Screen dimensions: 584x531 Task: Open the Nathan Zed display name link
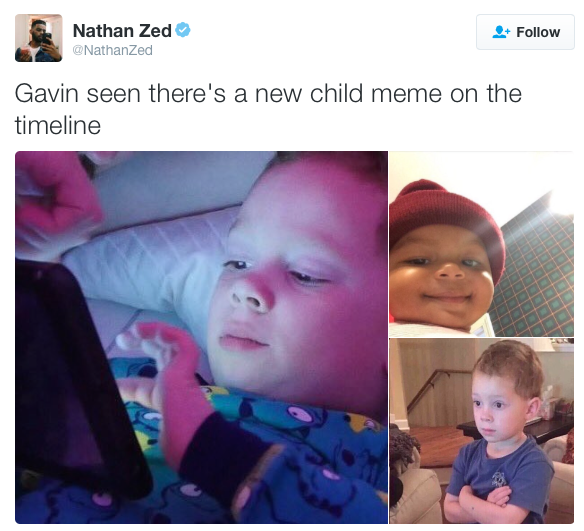click(x=122, y=31)
